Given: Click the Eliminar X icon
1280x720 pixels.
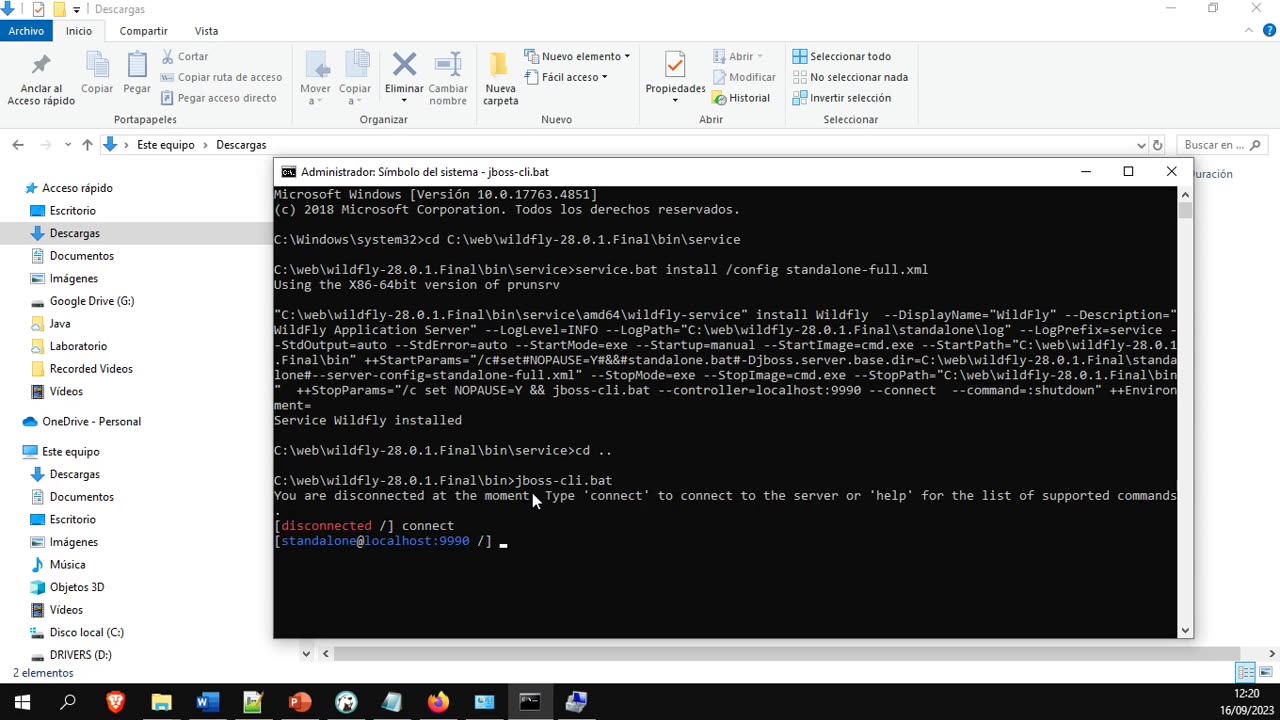Looking at the screenshot, I should click(404, 66).
